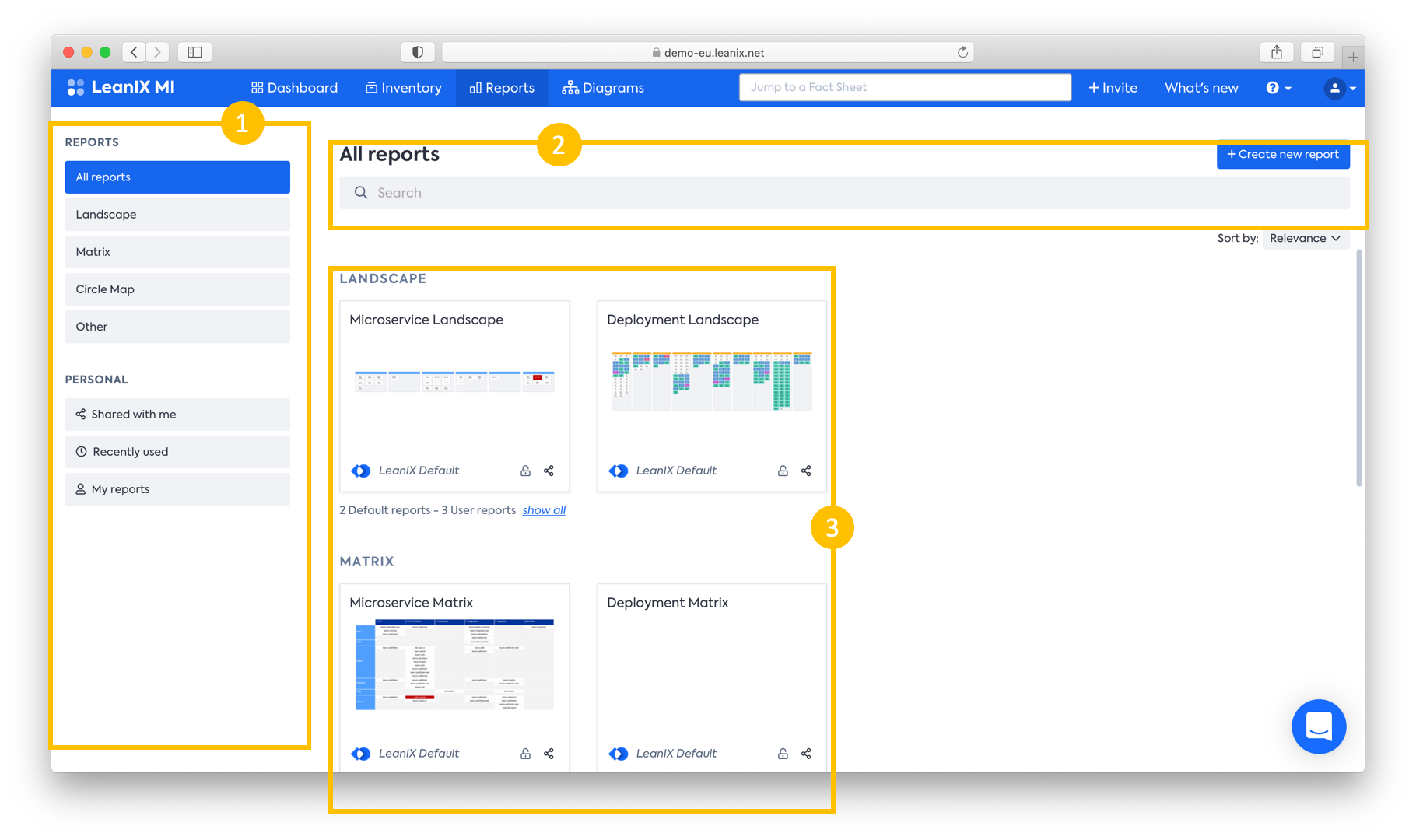Click share icon on Microservice Landscape card

click(x=549, y=471)
